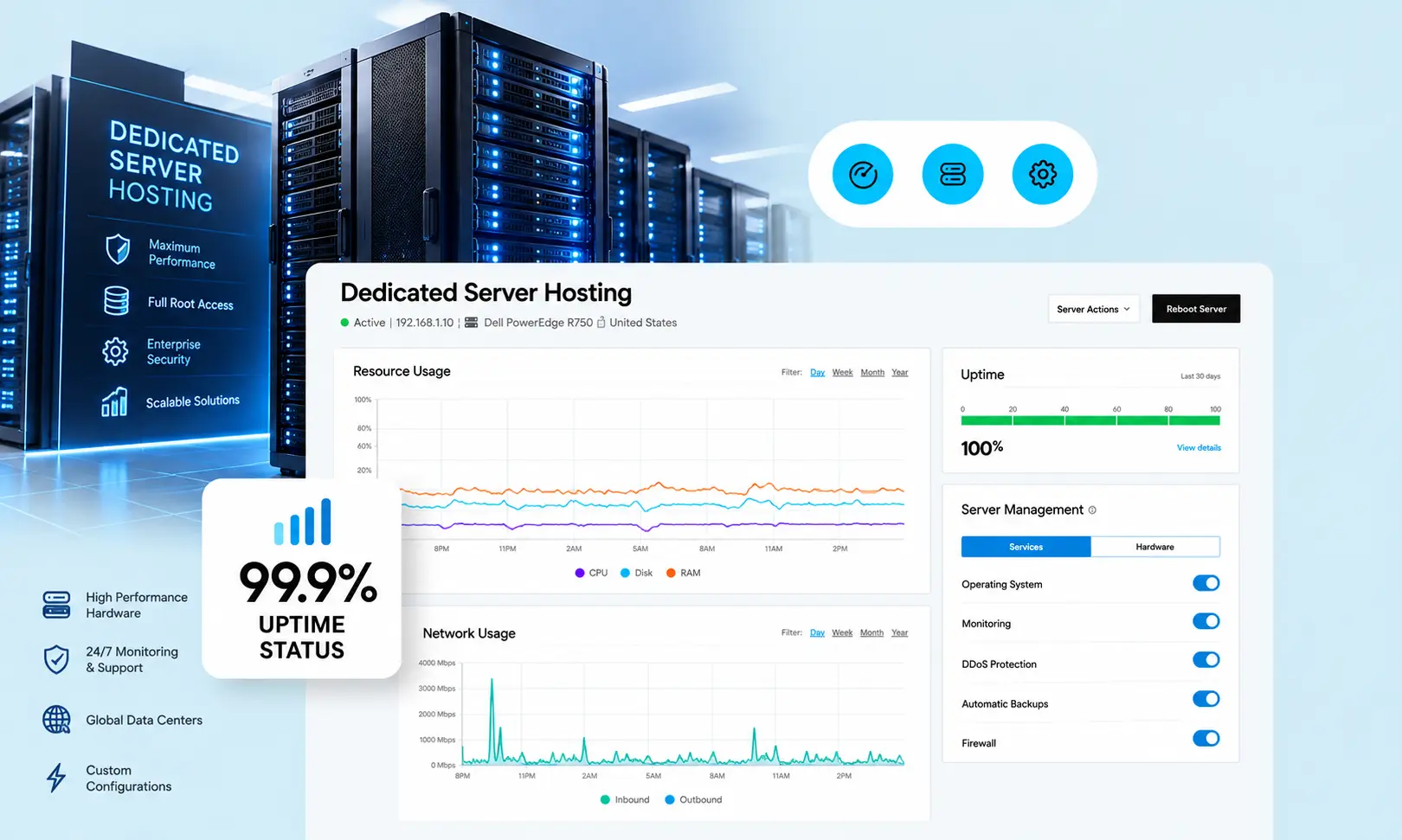The width and height of the screenshot is (1402, 840).
Task: Click the Inbound legend item
Action: 625,799
